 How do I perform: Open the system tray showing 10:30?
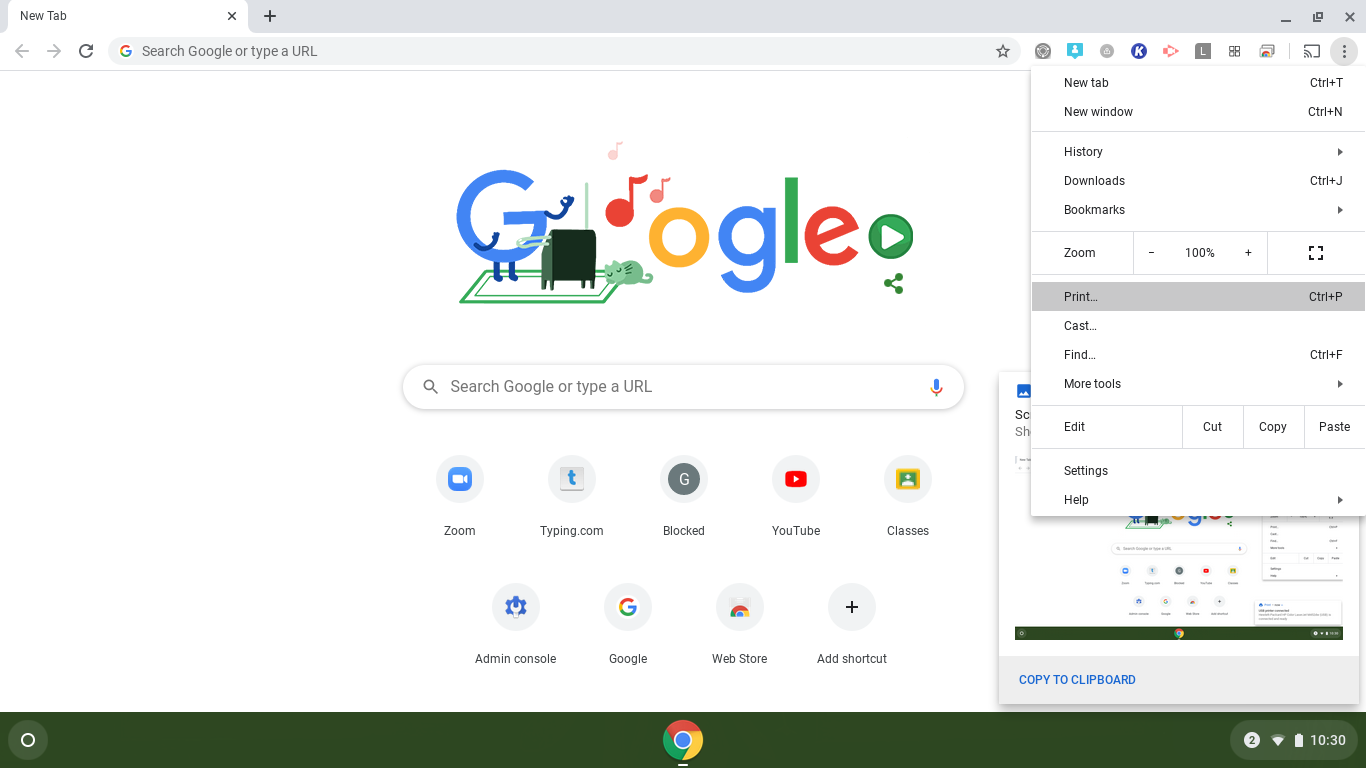point(1294,740)
